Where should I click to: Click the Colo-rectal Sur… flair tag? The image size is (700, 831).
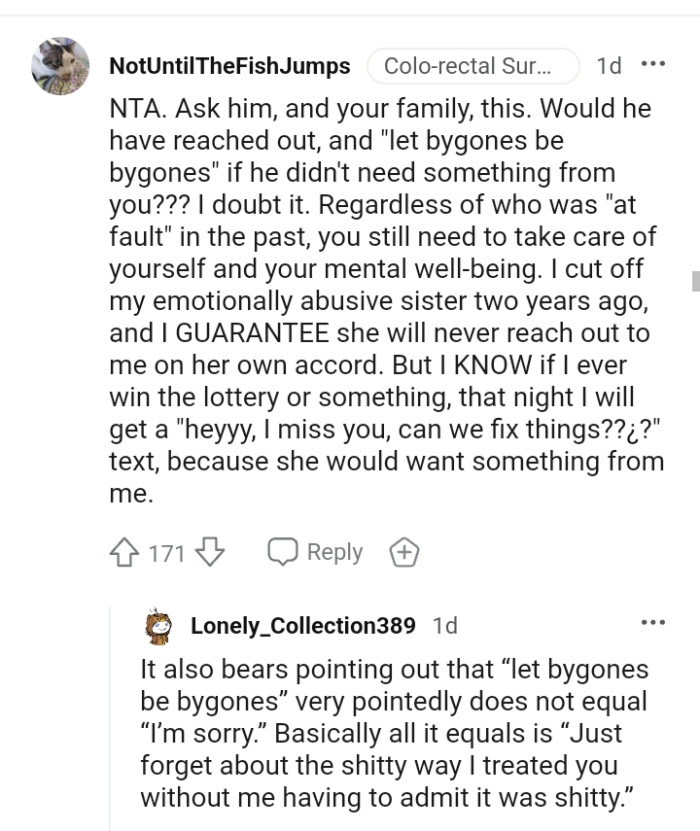click(x=473, y=66)
